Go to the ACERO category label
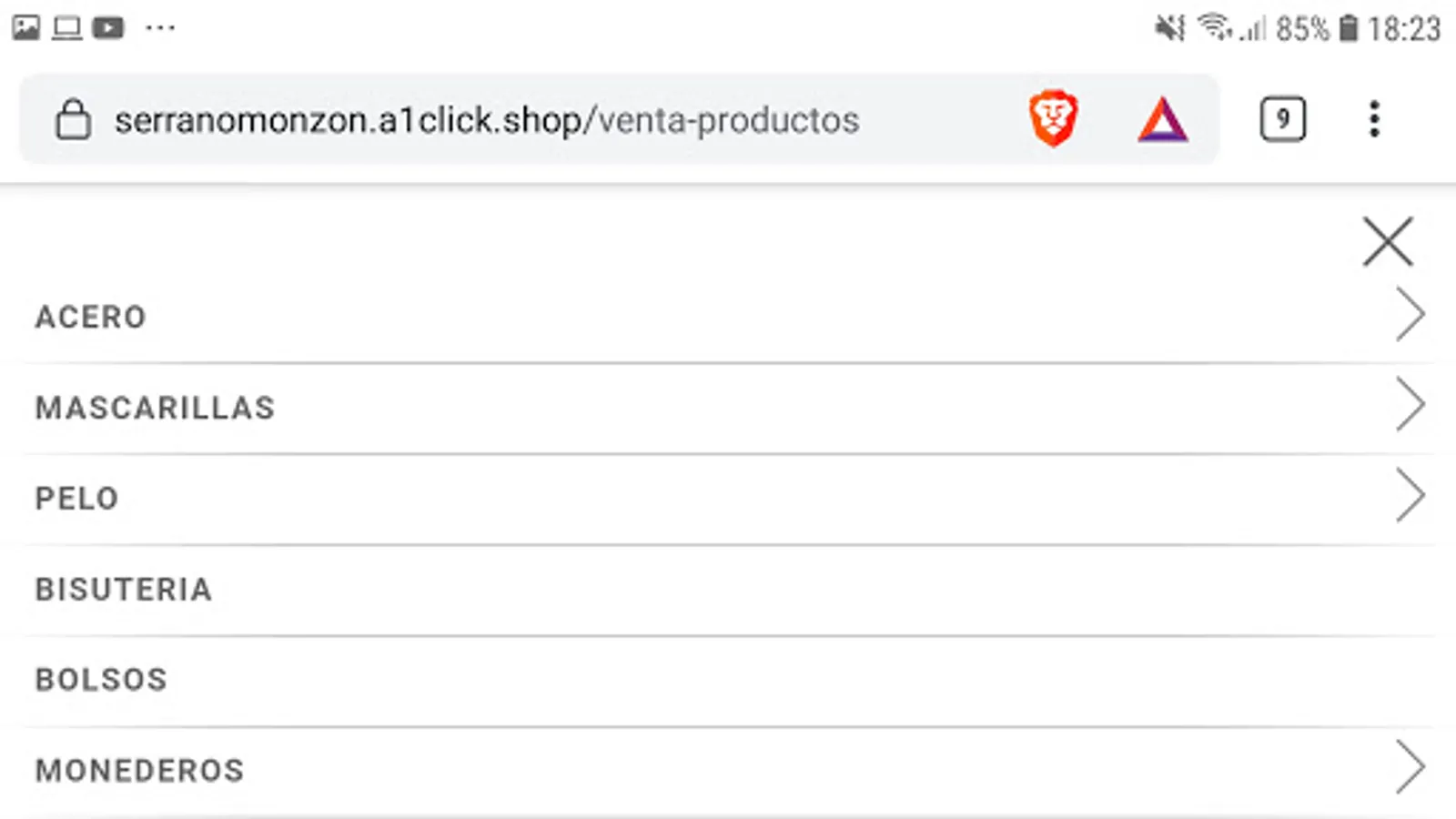The width and height of the screenshot is (1456, 819). 91,317
